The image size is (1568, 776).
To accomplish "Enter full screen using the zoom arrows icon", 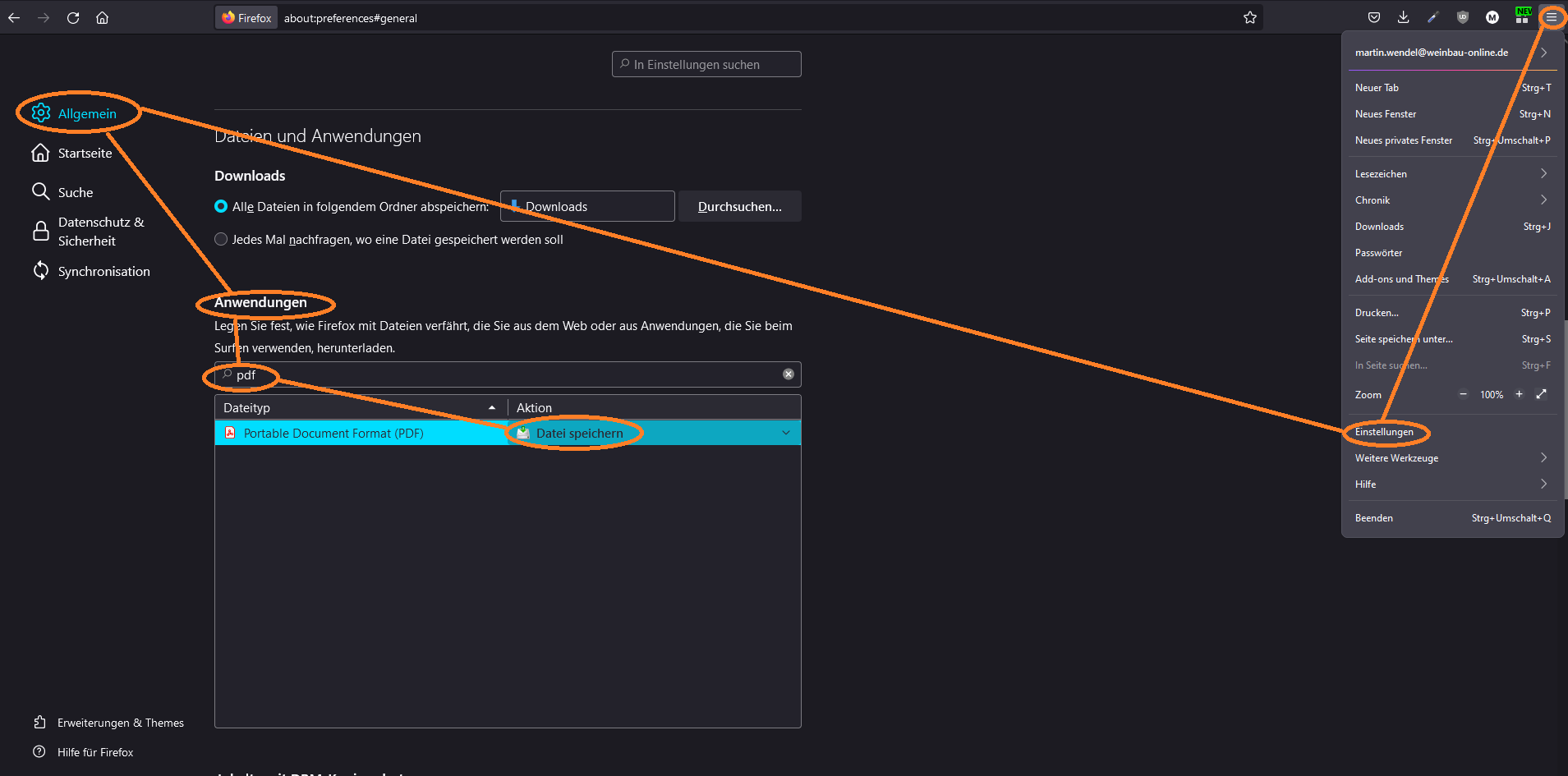I will click(1541, 394).
